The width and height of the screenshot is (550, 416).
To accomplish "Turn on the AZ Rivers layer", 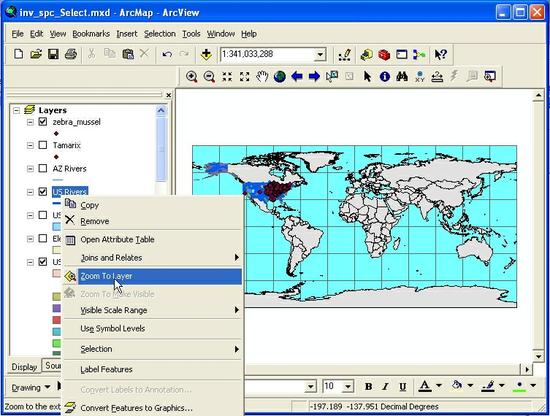I will click(x=43, y=168).
